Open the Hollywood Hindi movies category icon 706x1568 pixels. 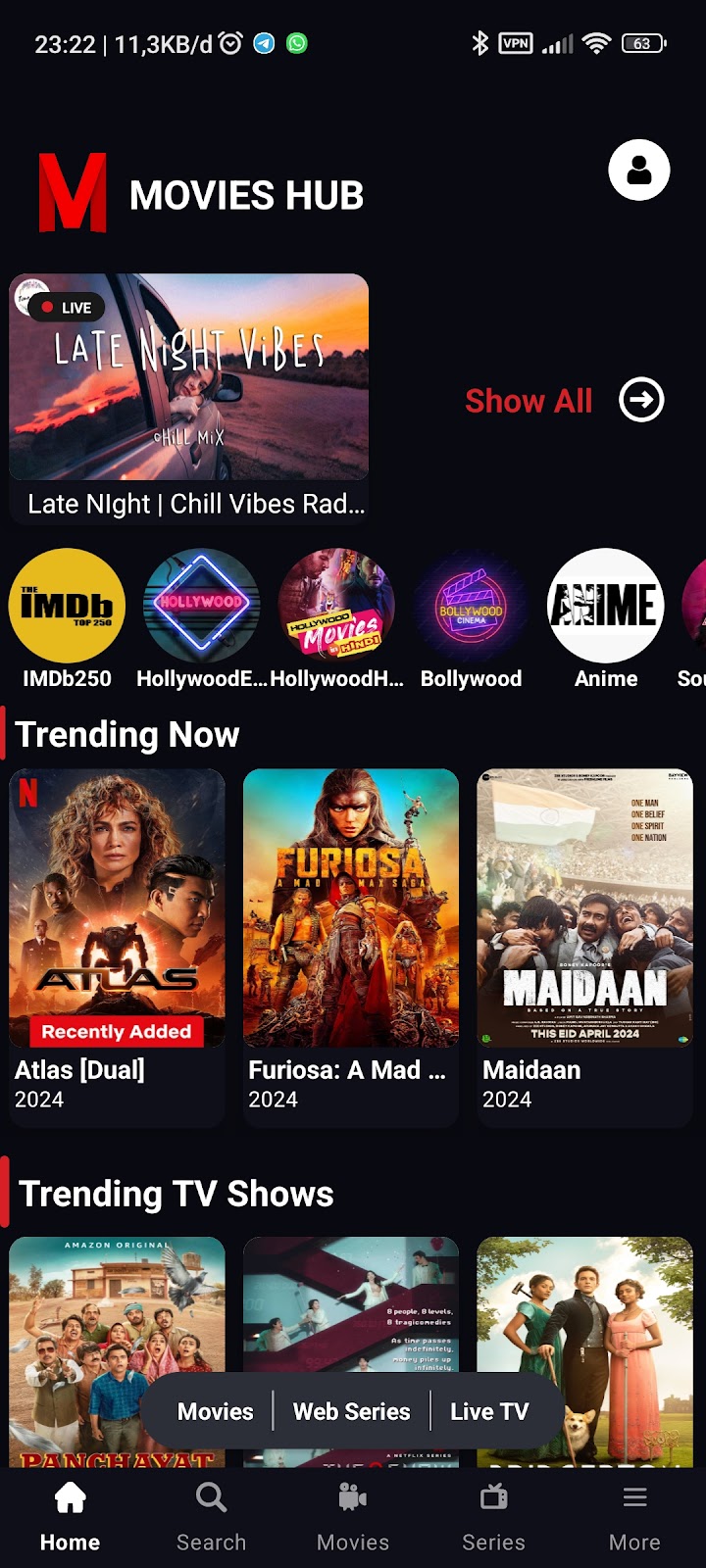336,606
